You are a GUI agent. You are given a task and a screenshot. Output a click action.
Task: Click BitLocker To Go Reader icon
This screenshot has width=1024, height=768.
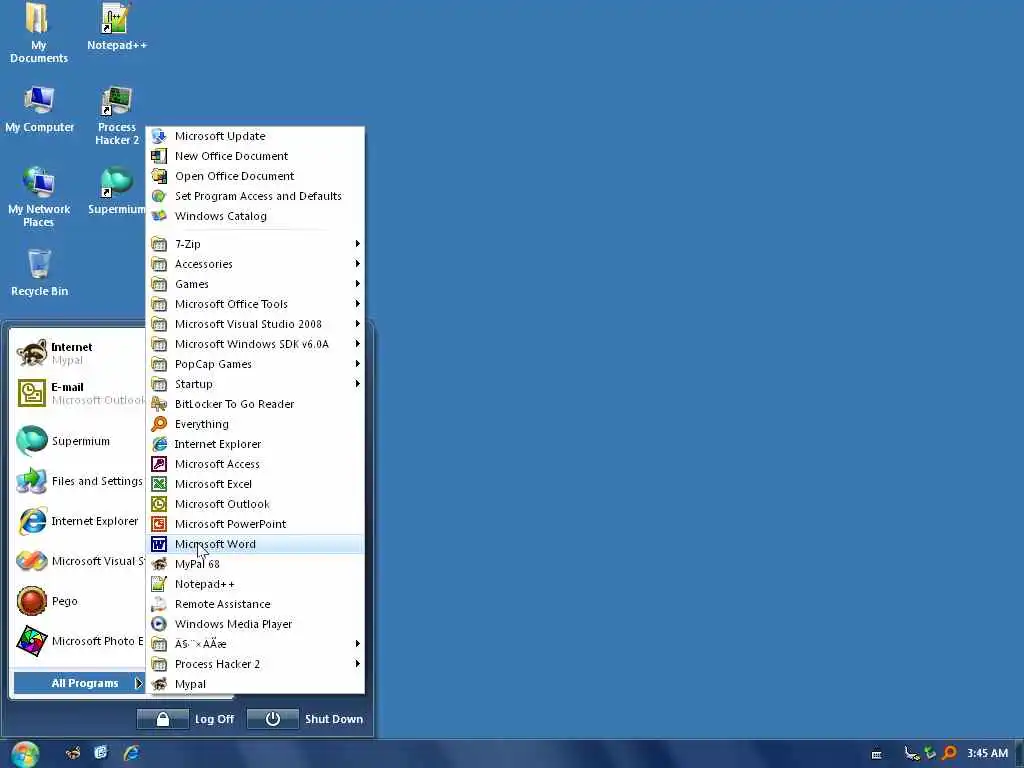[159, 404]
